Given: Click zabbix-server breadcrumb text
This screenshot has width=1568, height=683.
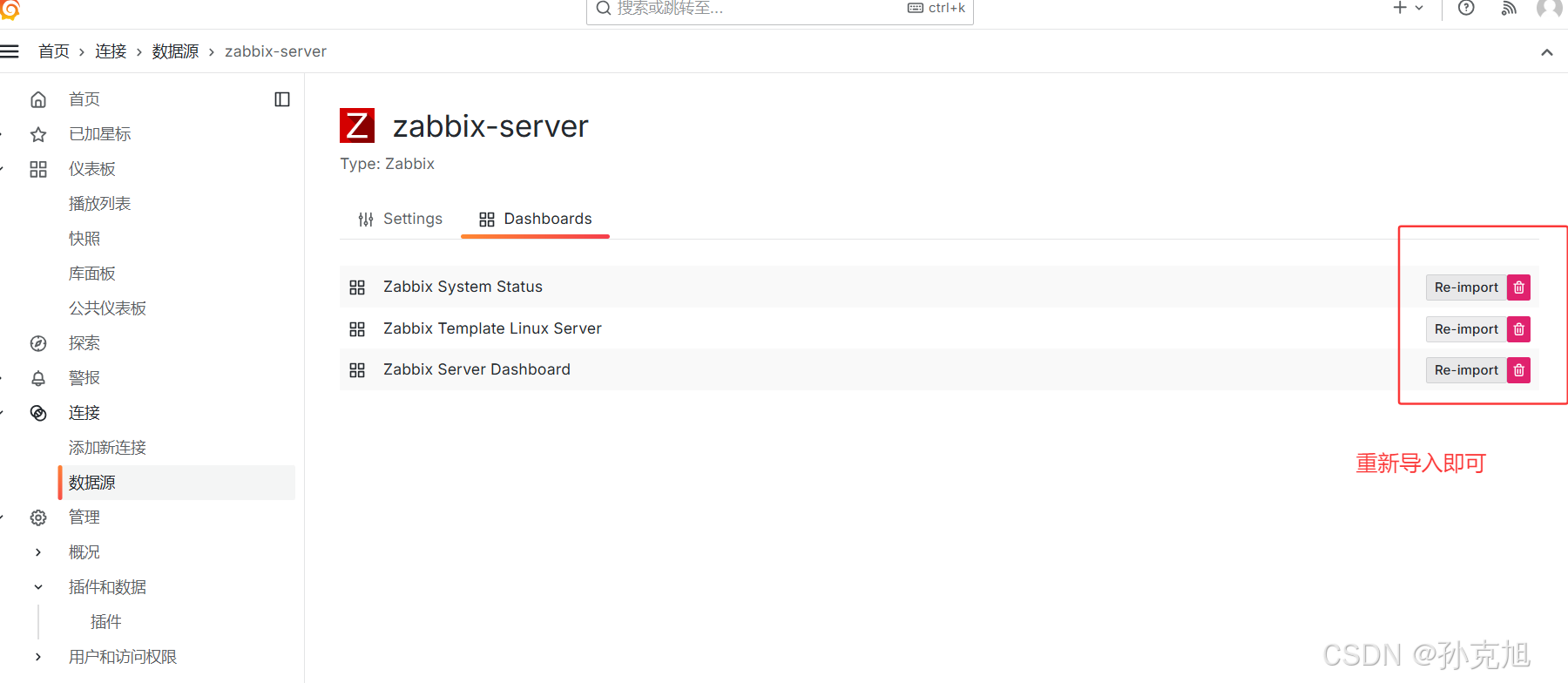Looking at the screenshot, I should (275, 51).
